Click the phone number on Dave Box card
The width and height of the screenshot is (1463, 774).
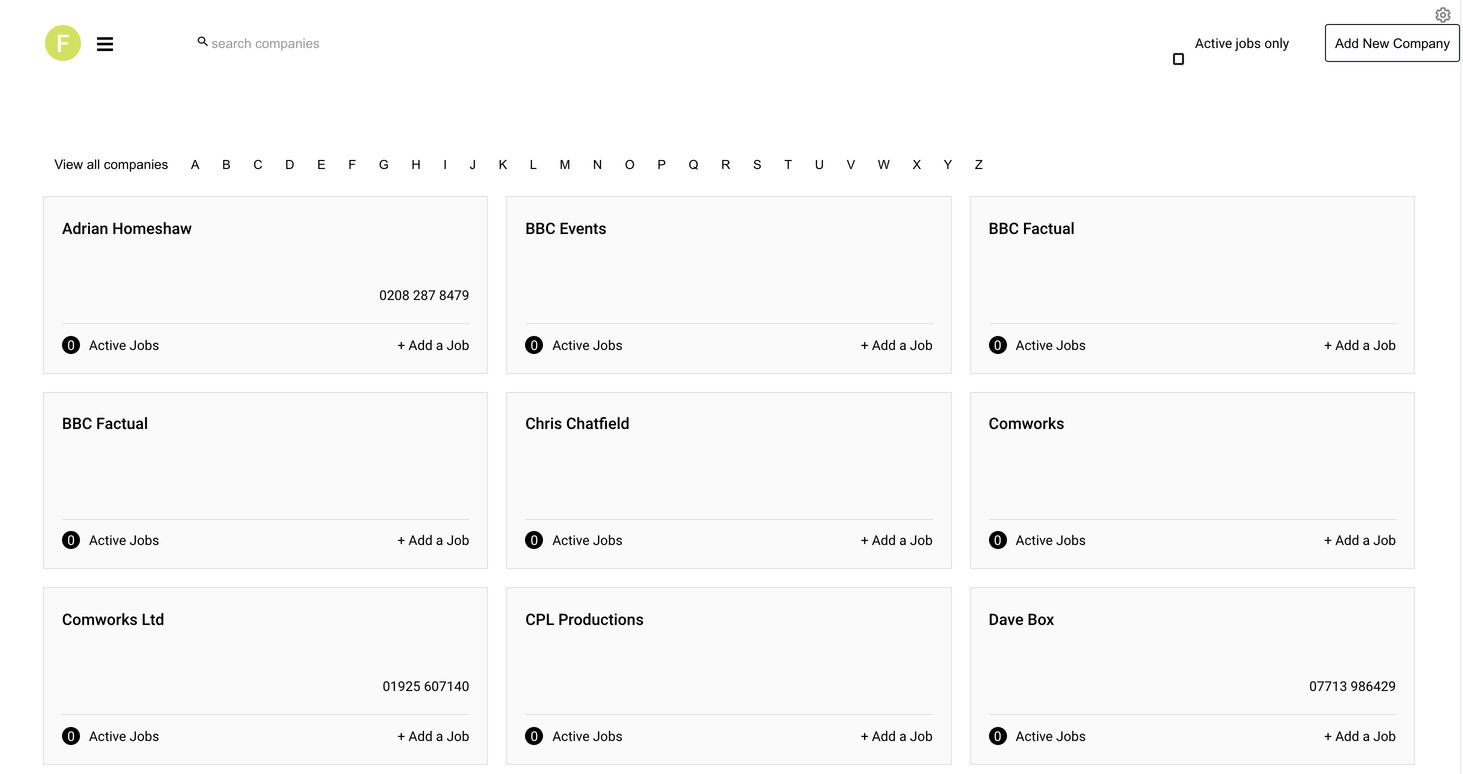(1352, 686)
